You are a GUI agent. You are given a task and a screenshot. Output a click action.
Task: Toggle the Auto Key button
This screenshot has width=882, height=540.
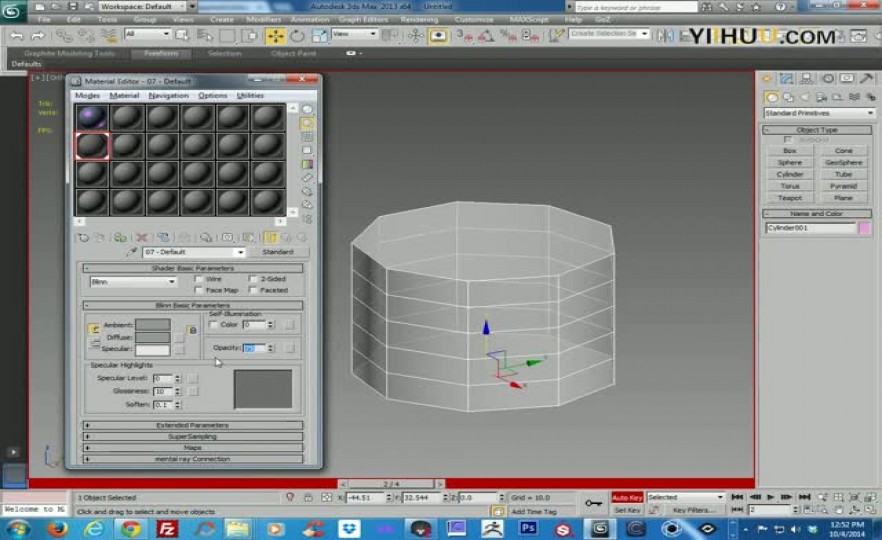[627, 497]
